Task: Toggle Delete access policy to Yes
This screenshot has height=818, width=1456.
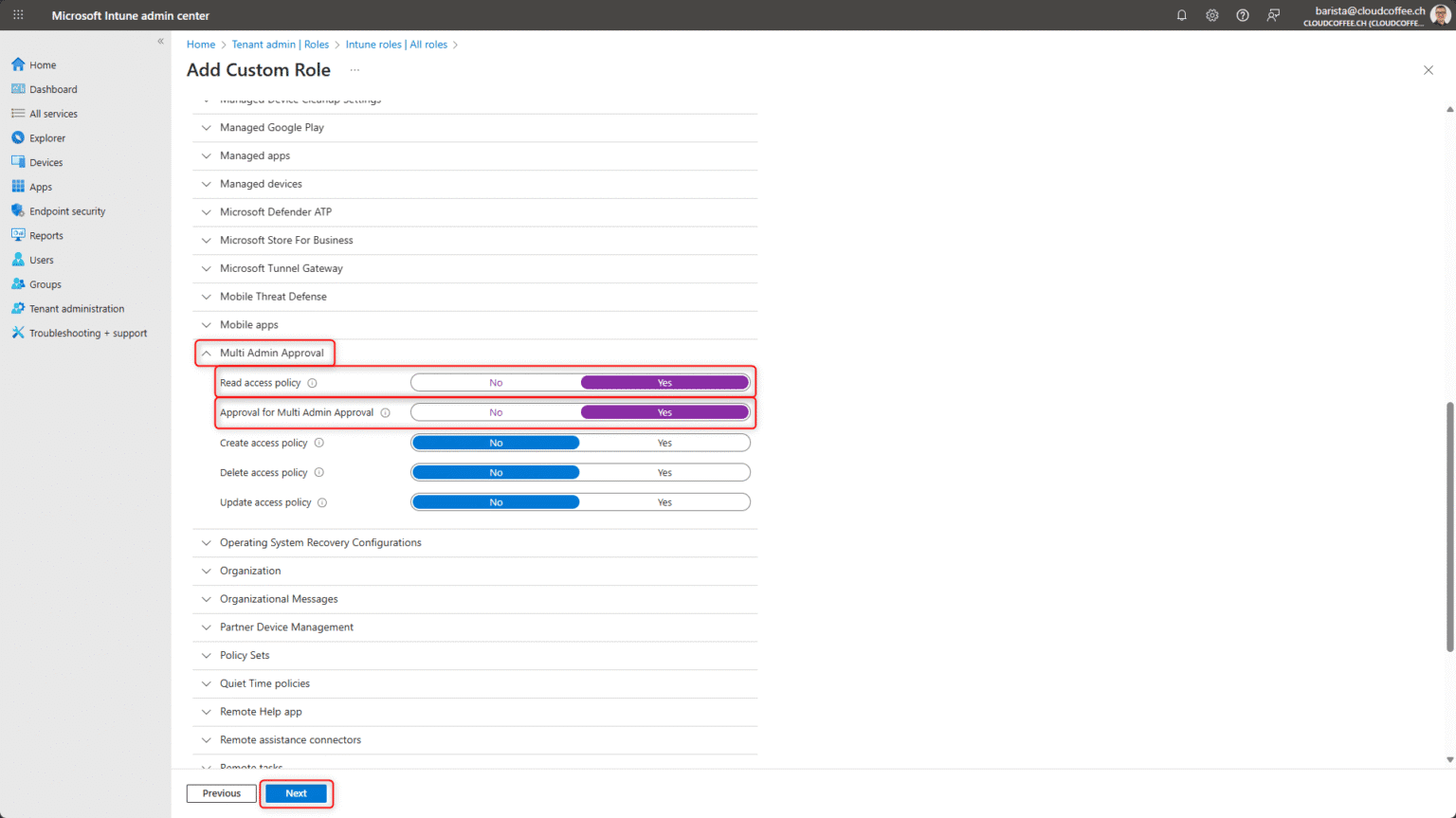Action: [x=664, y=471]
